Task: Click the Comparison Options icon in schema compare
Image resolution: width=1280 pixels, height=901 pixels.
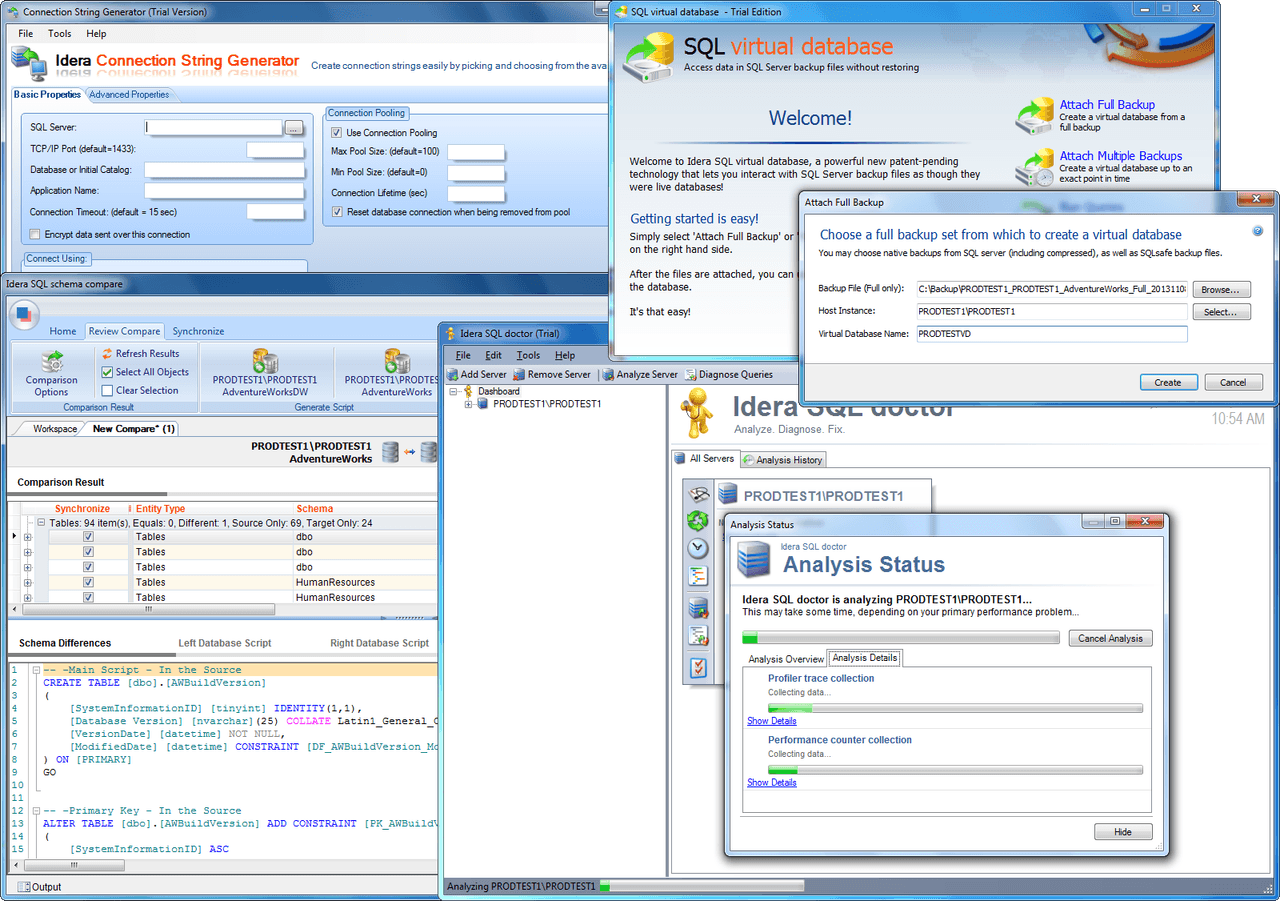Action: tap(52, 361)
